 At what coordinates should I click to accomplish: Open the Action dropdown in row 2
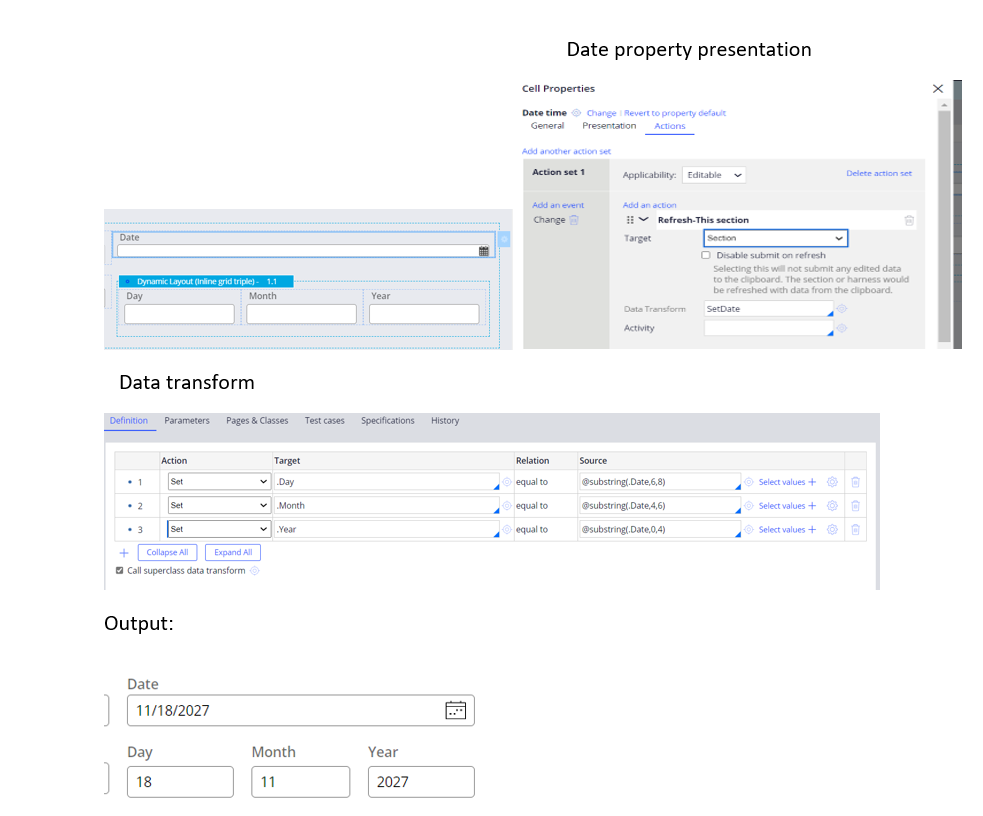click(218, 506)
